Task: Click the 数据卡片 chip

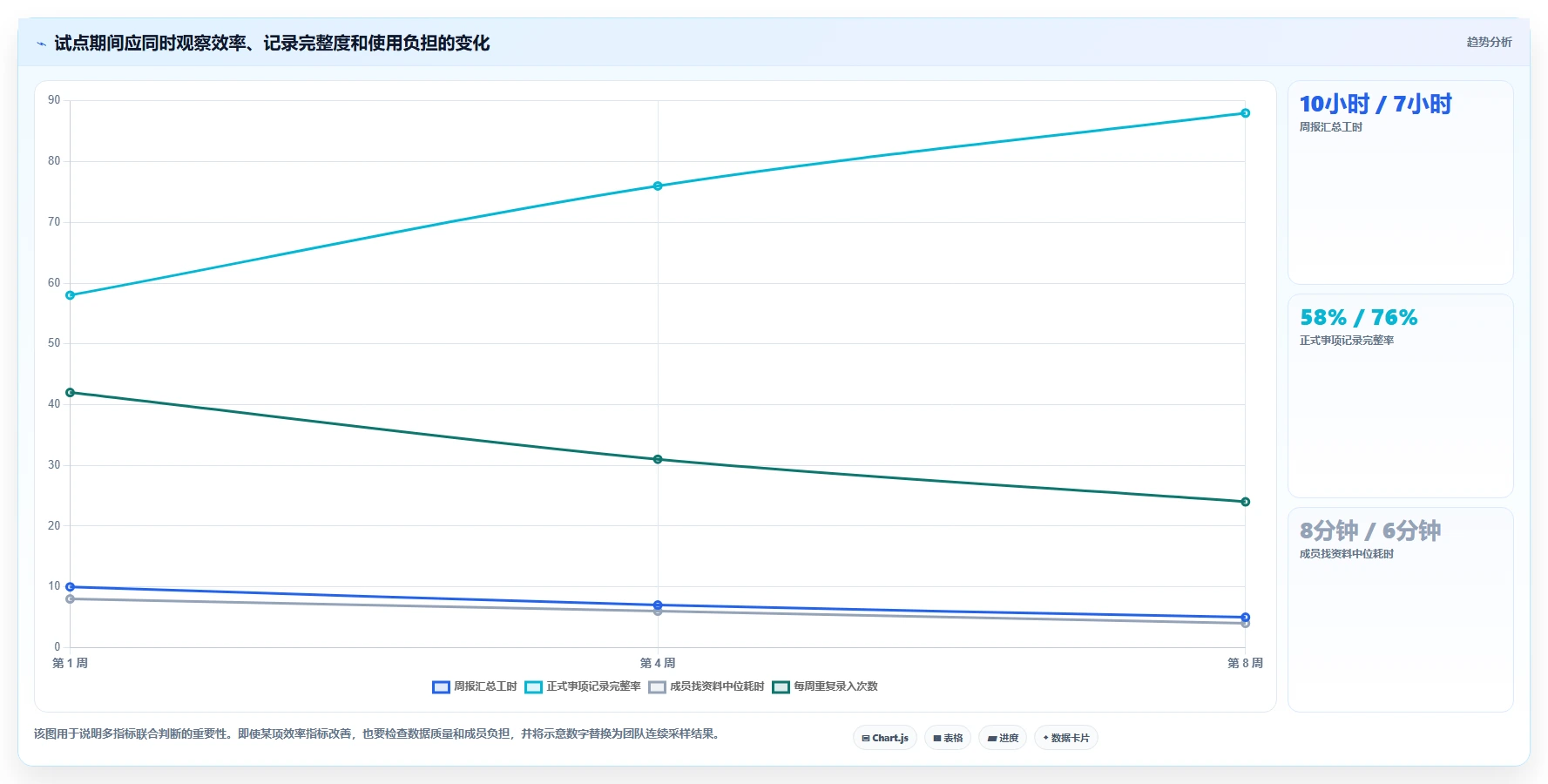Action: [x=1066, y=738]
